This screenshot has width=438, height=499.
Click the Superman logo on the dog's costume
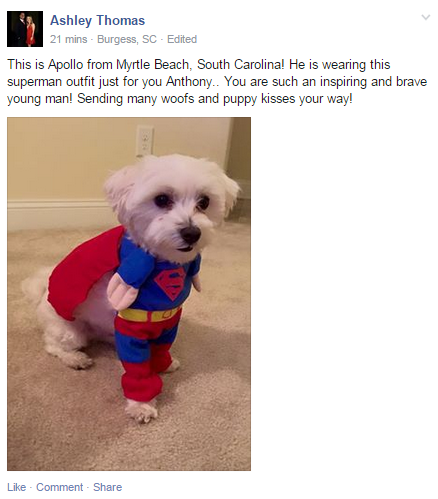171,282
